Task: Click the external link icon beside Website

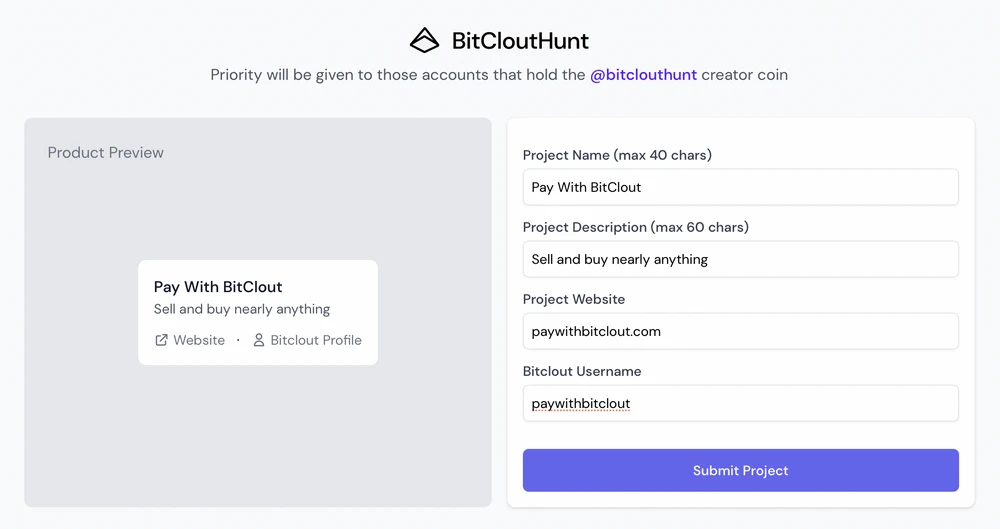Action: [x=161, y=340]
